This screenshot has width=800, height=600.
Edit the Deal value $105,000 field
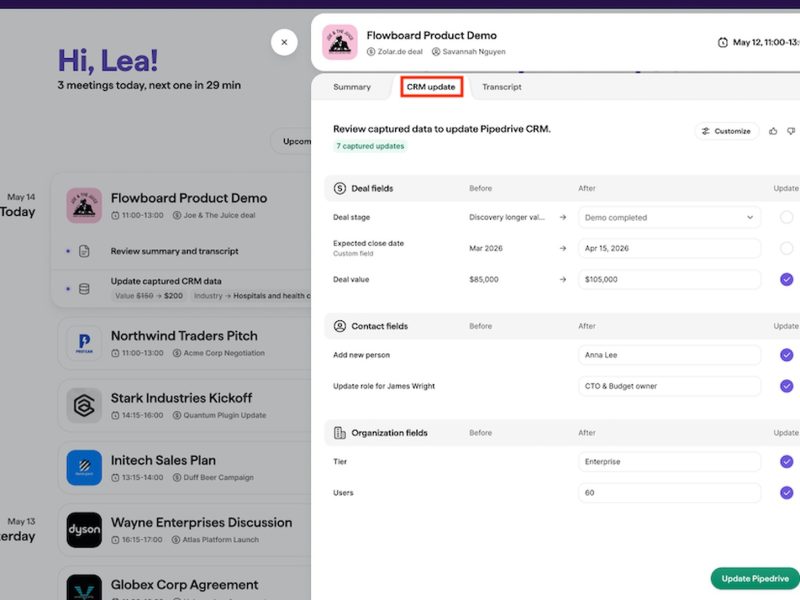coord(669,280)
